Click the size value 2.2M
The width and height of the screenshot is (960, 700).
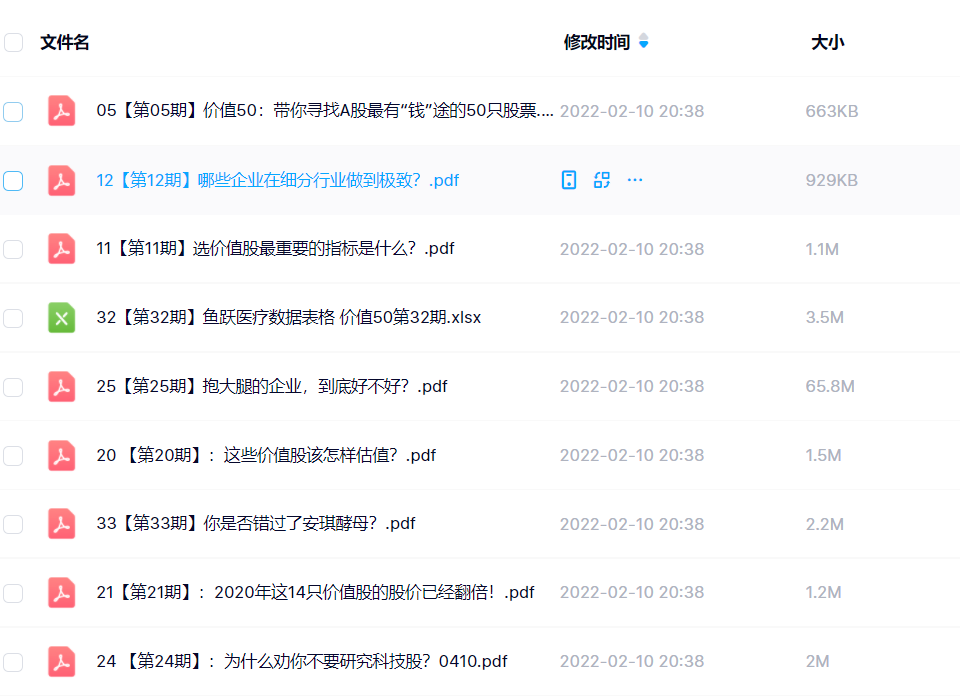[x=824, y=524]
